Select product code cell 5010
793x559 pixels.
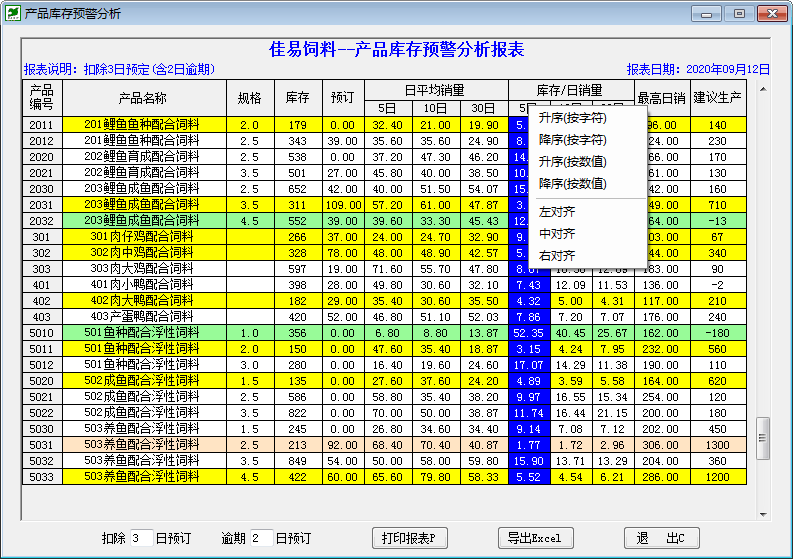tap(42, 333)
